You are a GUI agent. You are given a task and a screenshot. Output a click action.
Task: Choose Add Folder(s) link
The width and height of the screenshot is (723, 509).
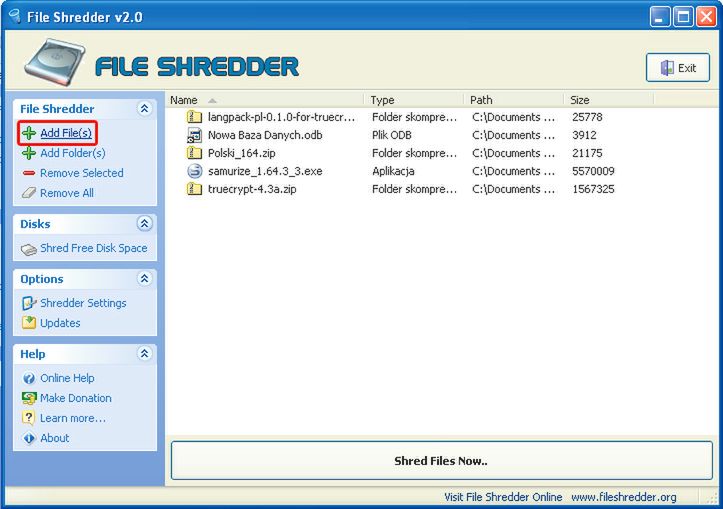click(x=73, y=153)
